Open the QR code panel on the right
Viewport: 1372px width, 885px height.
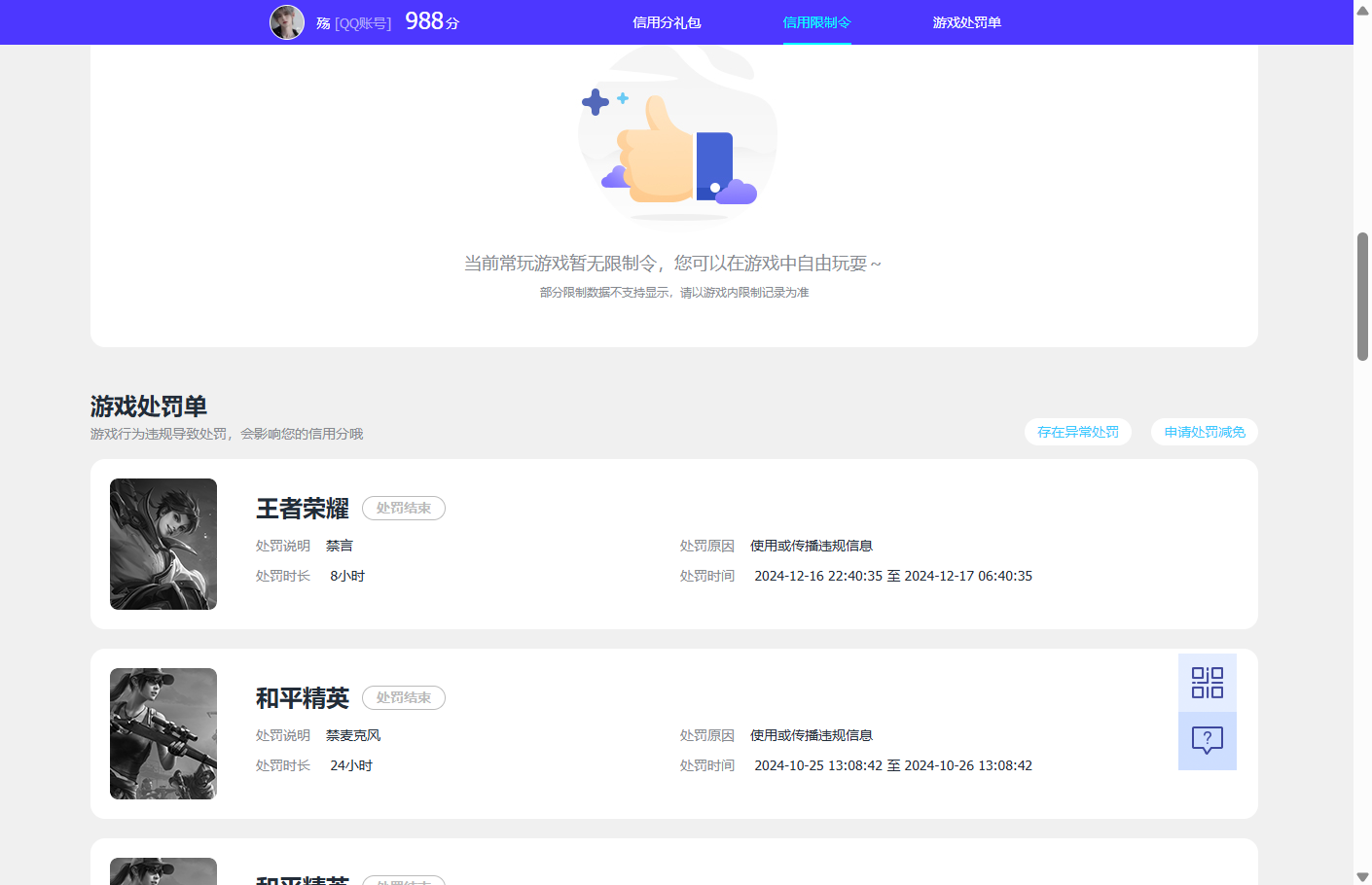click(1207, 682)
